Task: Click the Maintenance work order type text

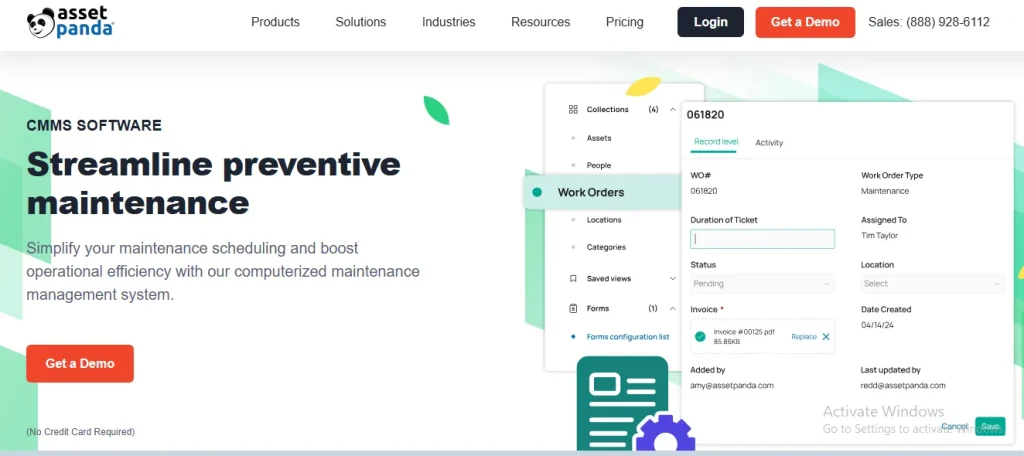Action: [885, 191]
